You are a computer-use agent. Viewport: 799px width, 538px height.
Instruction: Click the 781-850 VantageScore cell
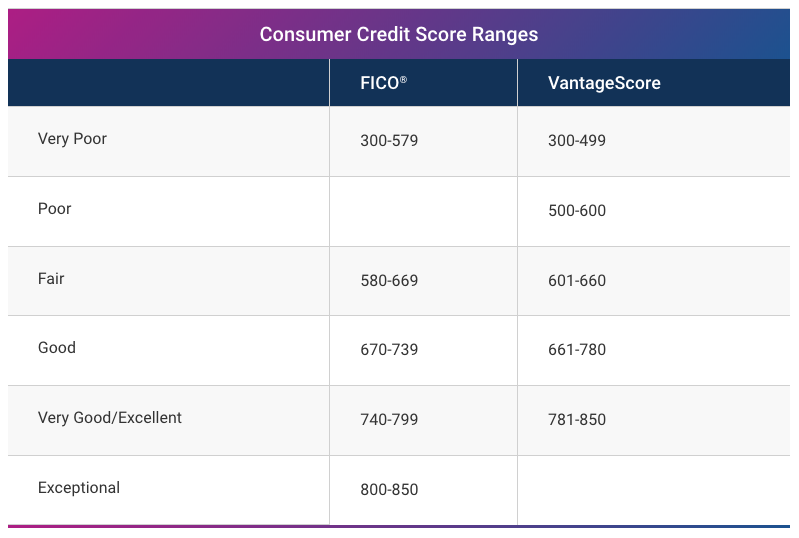[x=577, y=420]
